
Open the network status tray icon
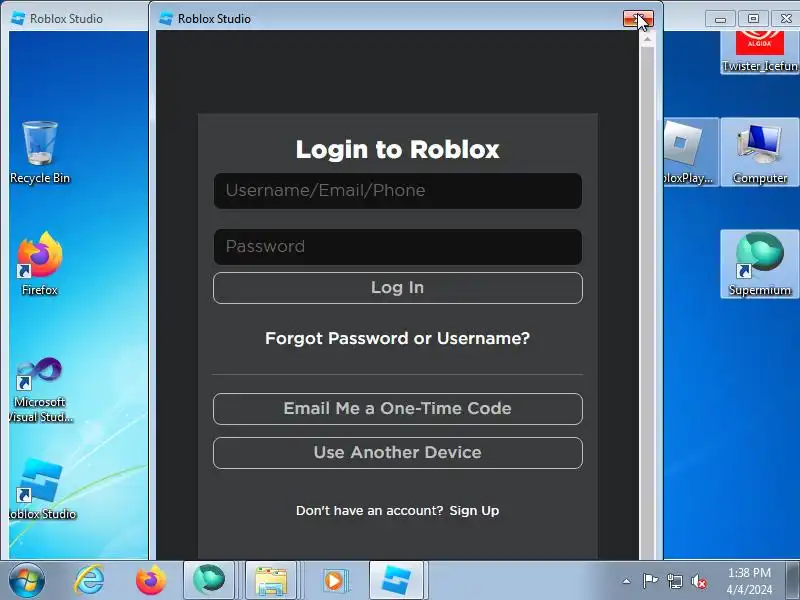675,581
